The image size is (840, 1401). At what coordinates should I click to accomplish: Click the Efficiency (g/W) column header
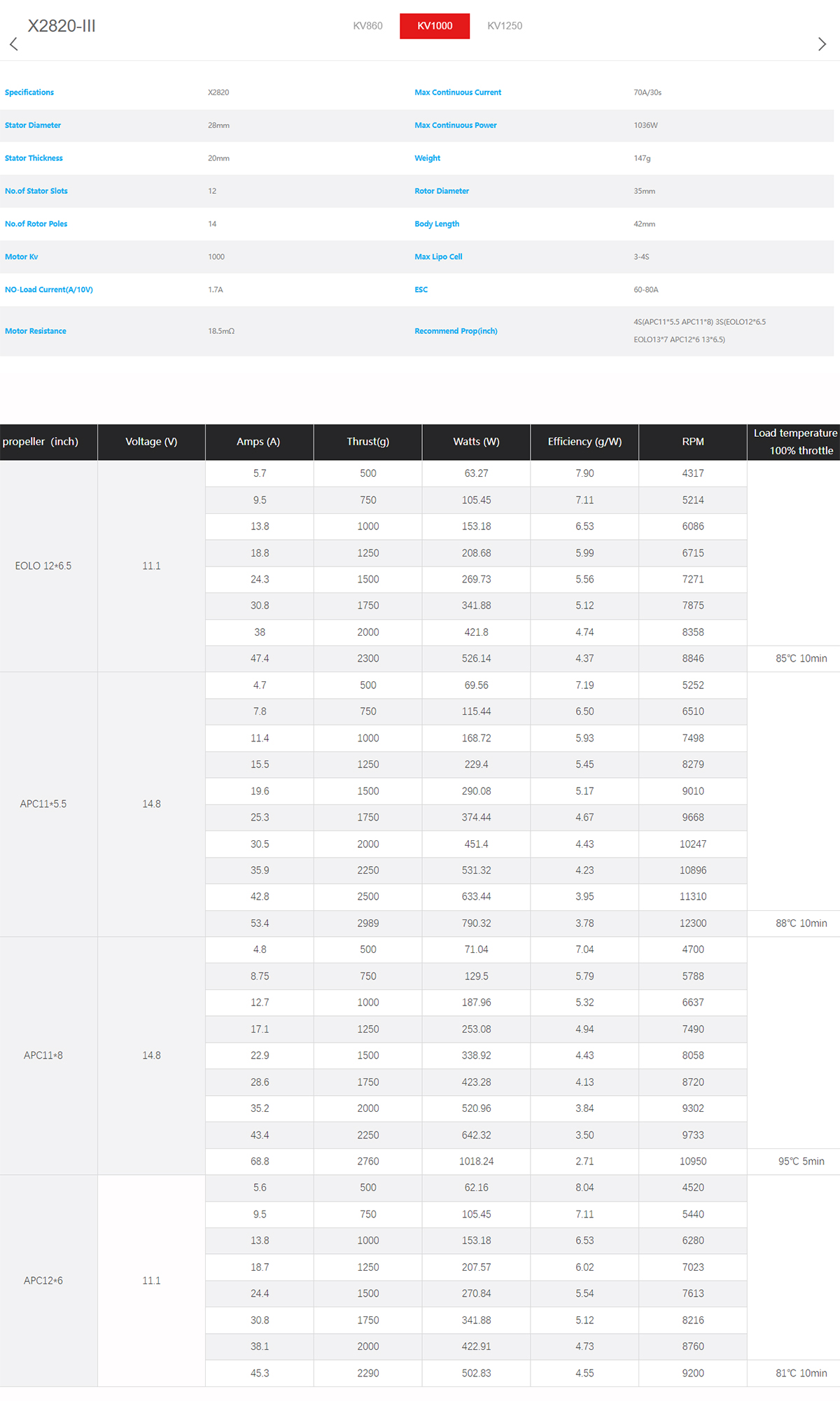click(584, 442)
